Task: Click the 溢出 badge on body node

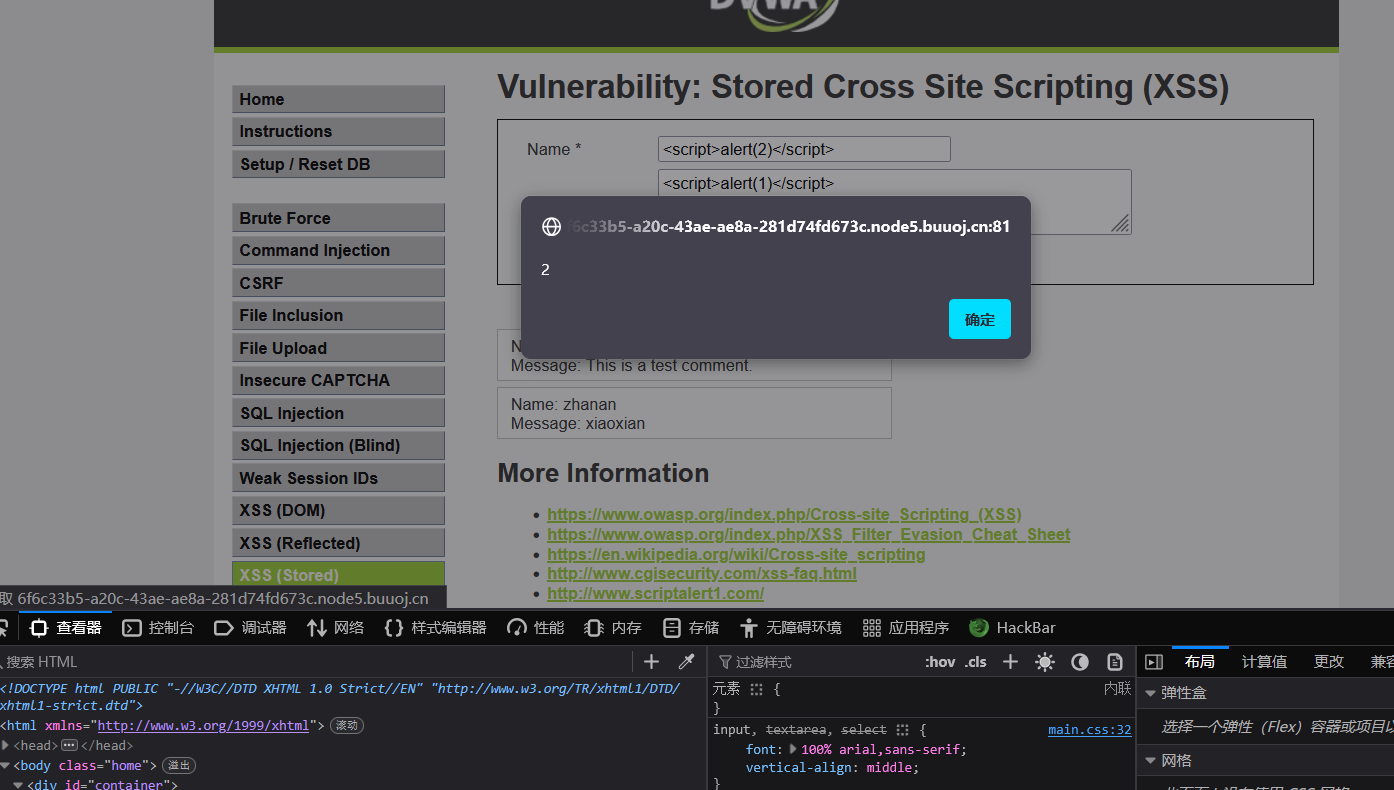Action: tap(179, 766)
